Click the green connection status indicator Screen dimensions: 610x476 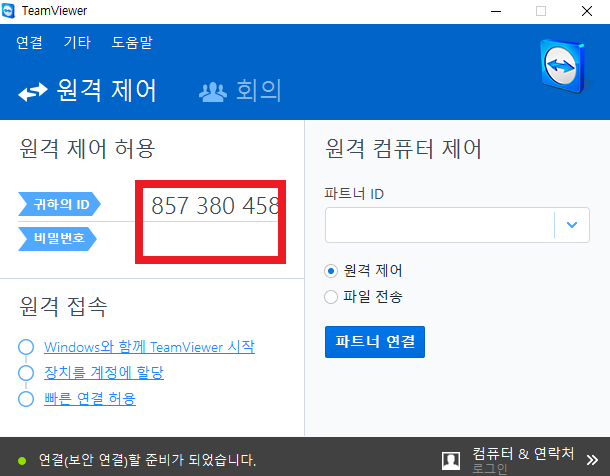click(22, 461)
